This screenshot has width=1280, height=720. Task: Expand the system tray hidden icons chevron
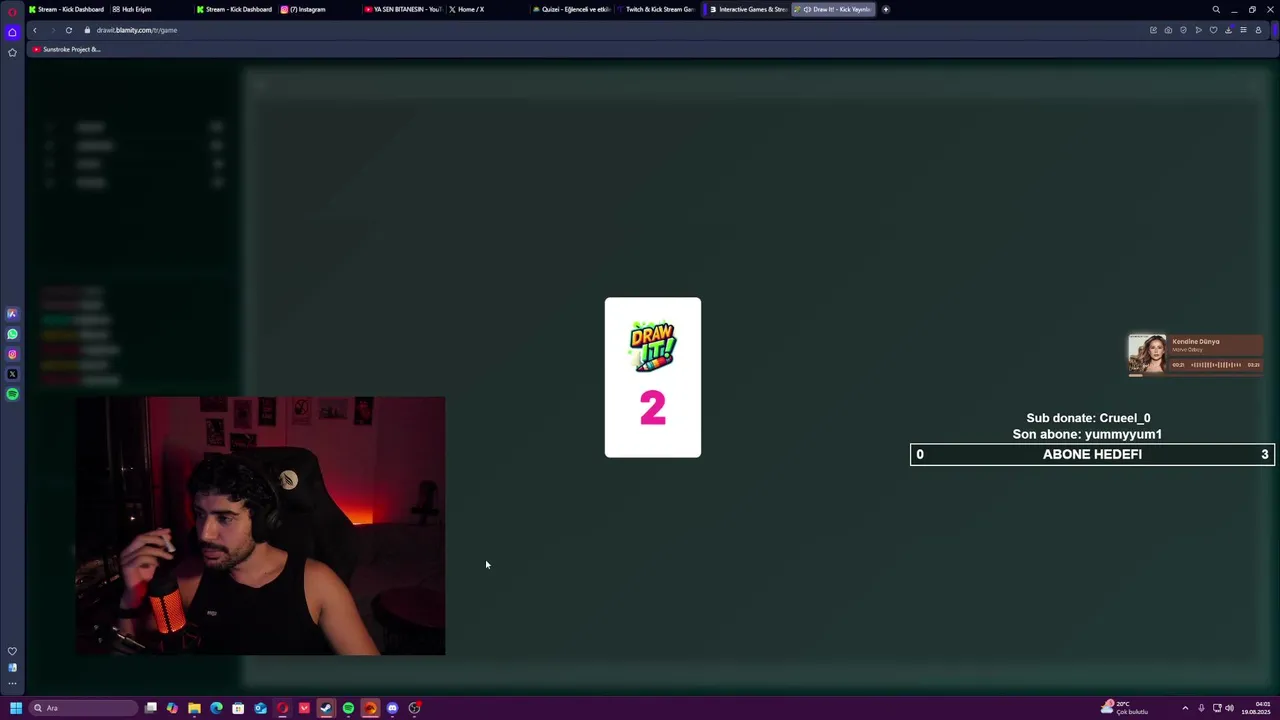coord(1185,708)
